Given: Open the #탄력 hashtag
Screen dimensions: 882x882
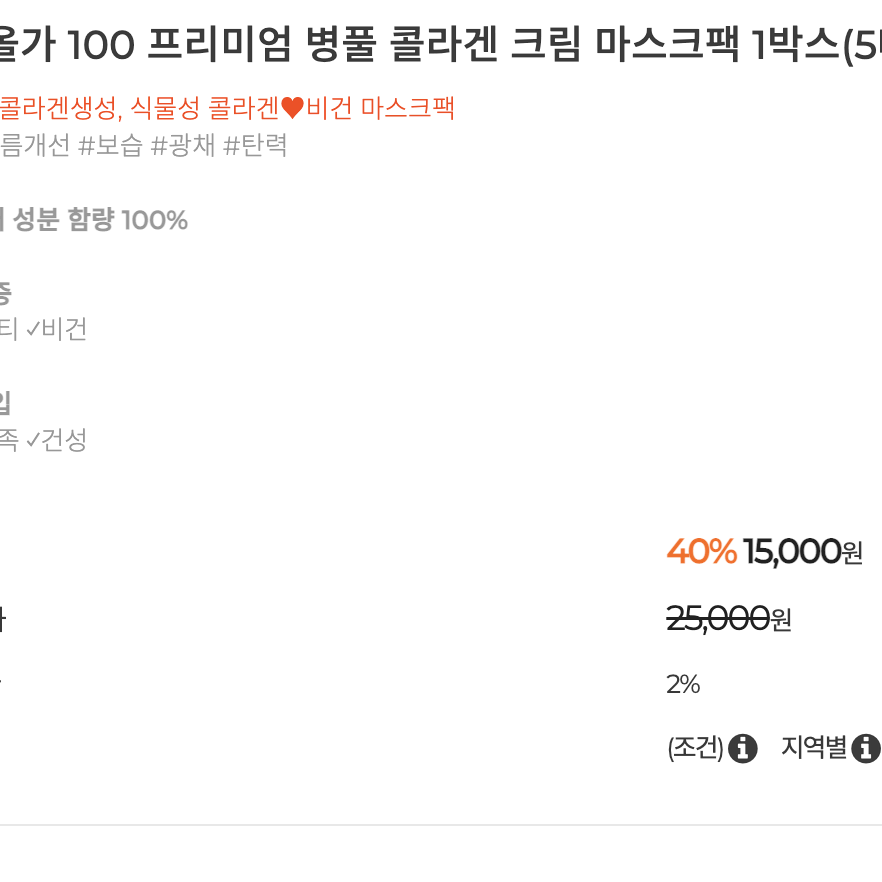Looking at the screenshot, I should coord(255,146).
